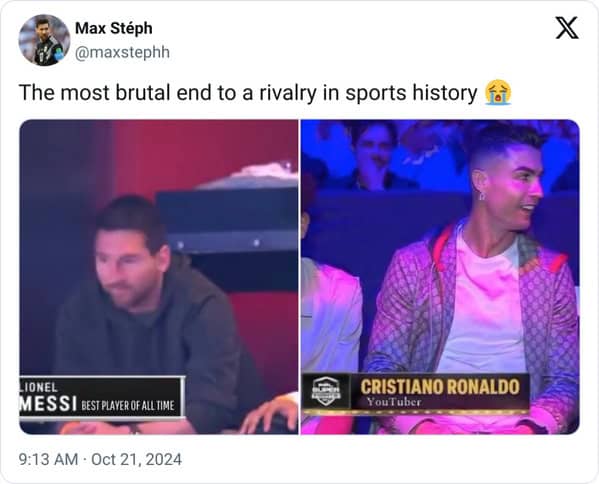The height and width of the screenshot is (484, 599).
Task: Open the Max Stéph profile avatar
Action: click(x=44, y=40)
